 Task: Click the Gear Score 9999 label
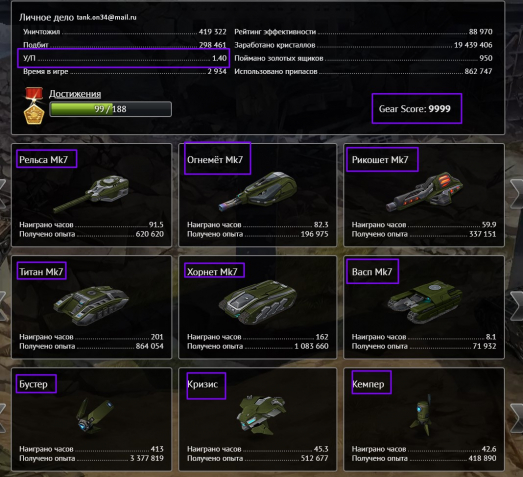tap(415, 109)
